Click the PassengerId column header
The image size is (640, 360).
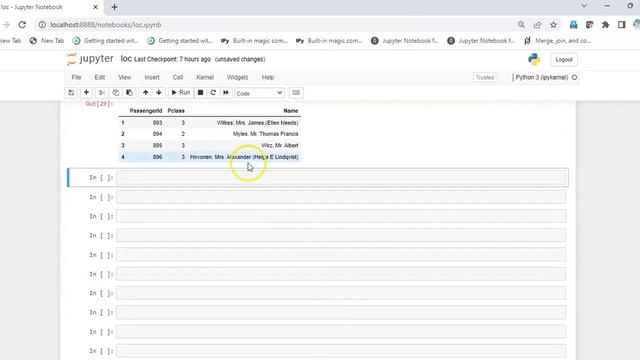[x=146, y=111]
